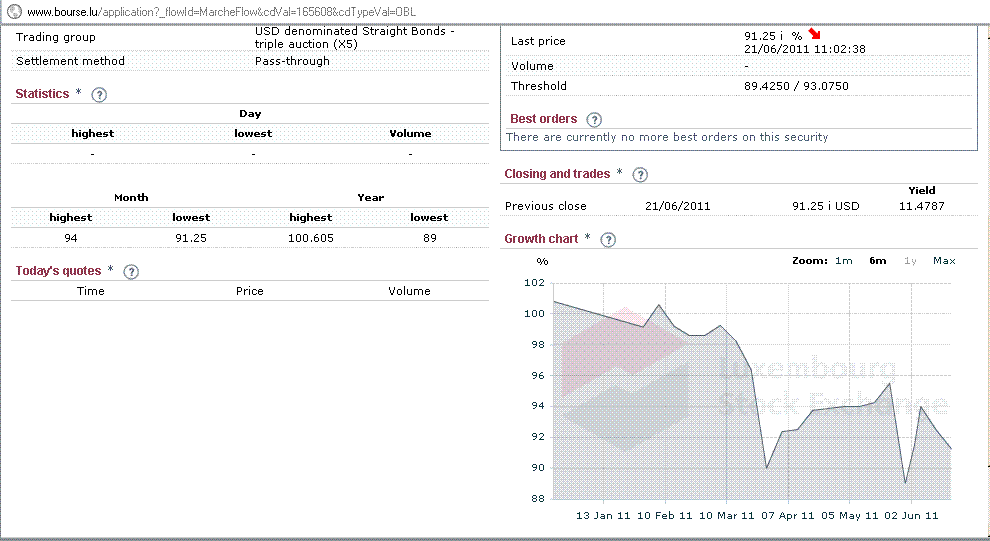The image size is (990, 541).
Task: Set chart zoom to 1m
Action: [844, 261]
